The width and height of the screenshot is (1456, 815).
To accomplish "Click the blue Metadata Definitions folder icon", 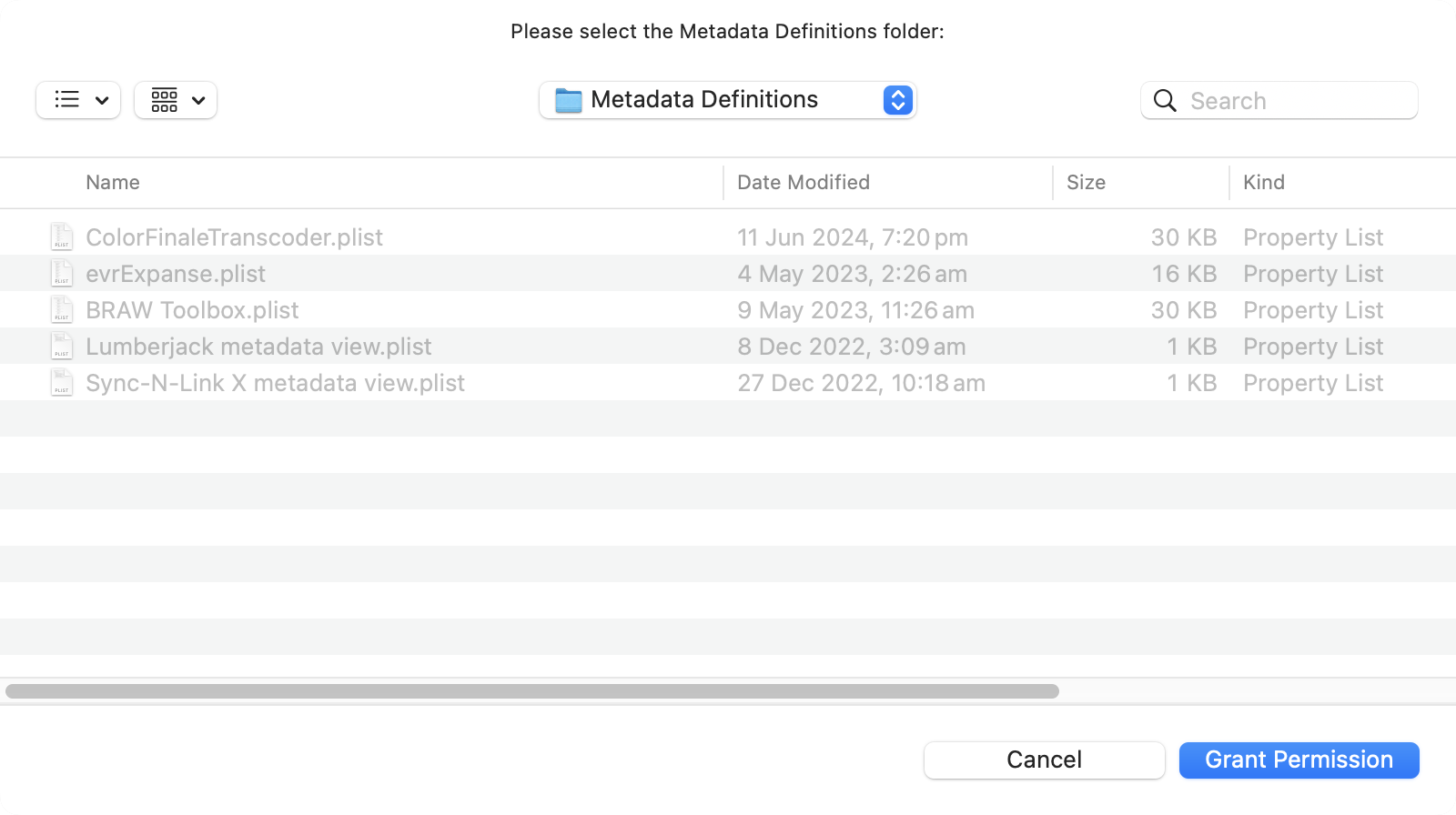I will tap(569, 100).
